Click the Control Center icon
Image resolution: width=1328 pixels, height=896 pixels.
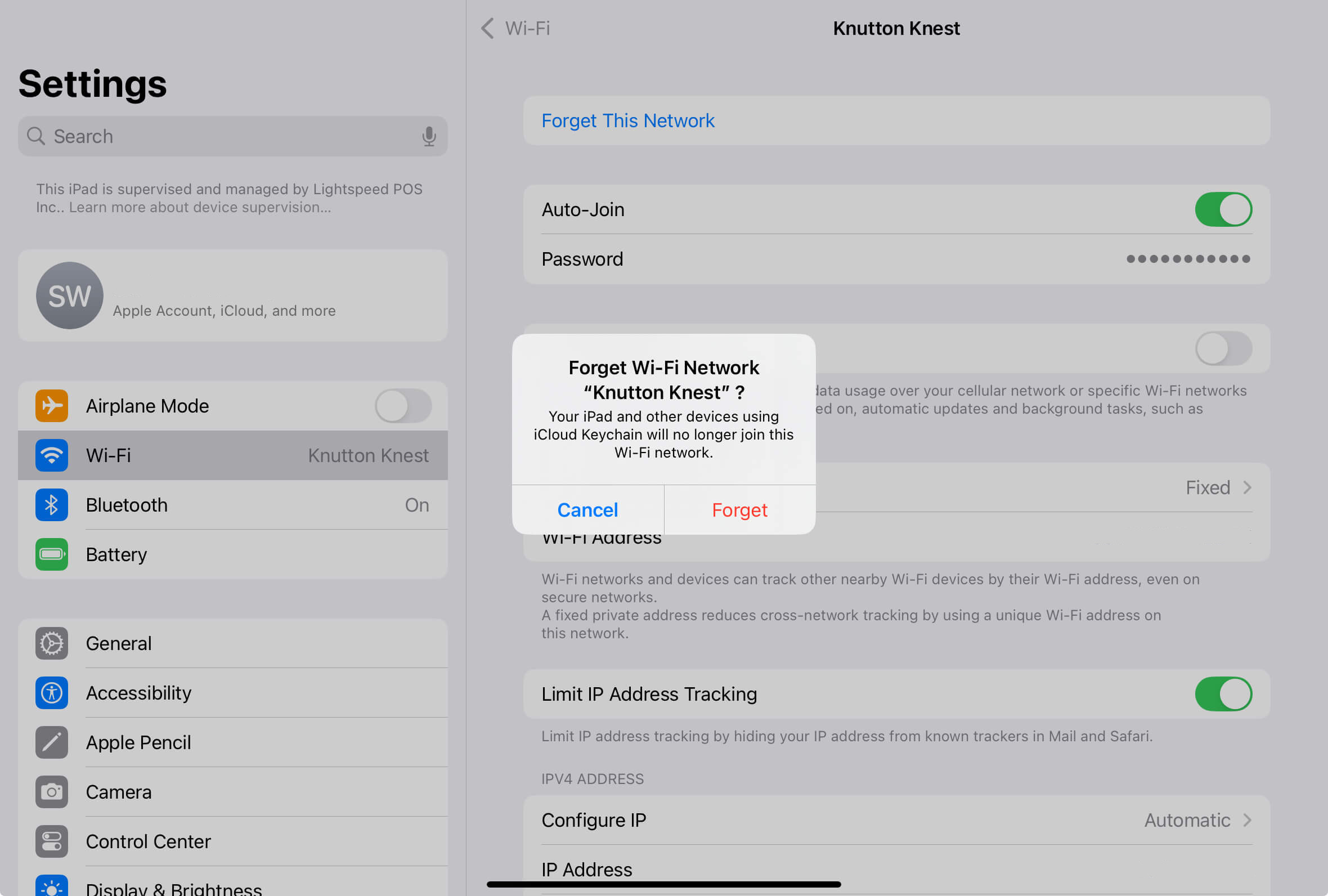click(x=51, y=841)
